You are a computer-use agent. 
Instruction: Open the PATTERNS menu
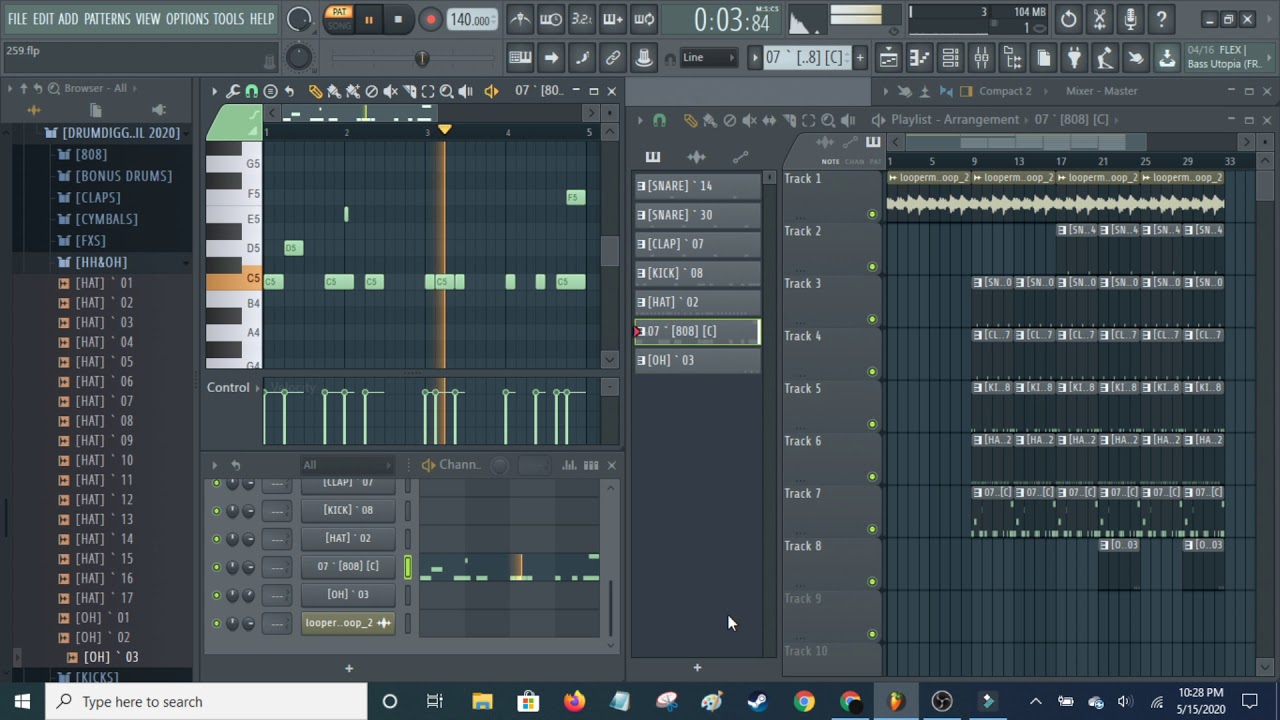click(107, 19)
